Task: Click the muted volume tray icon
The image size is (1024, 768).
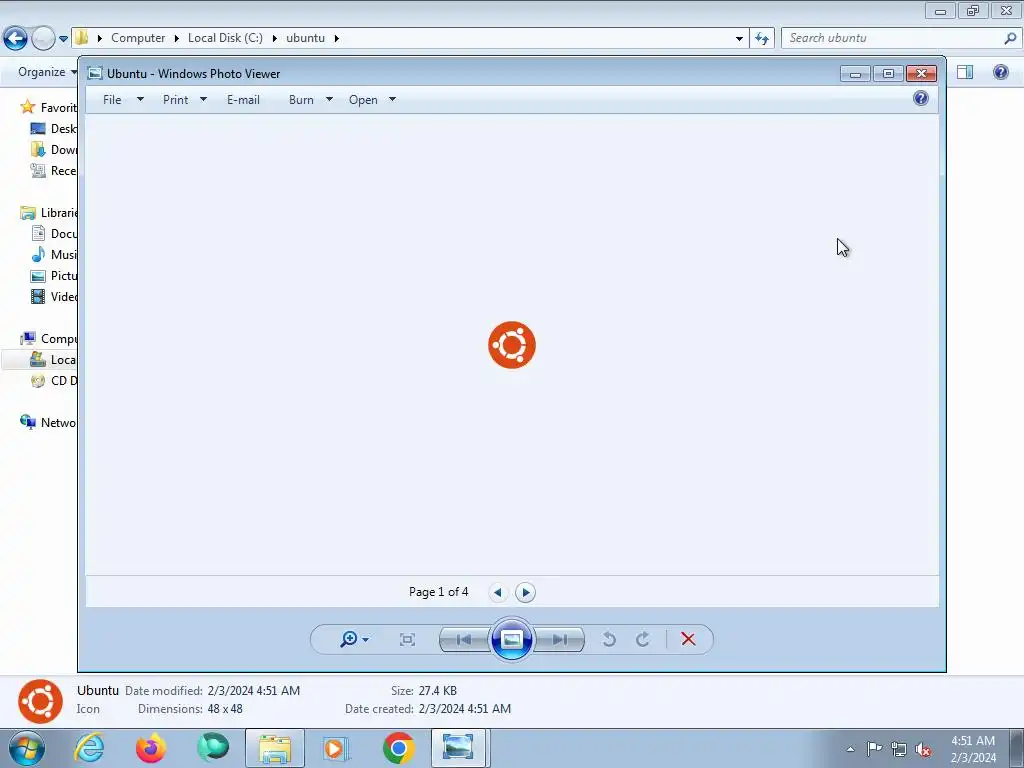Action: 923,749
